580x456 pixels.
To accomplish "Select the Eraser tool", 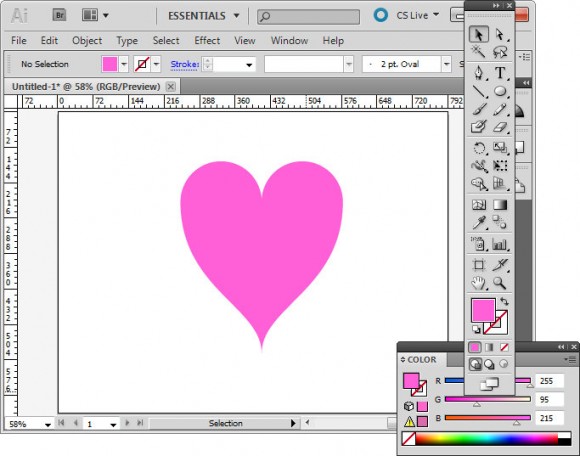I will (x=500, y=127).
